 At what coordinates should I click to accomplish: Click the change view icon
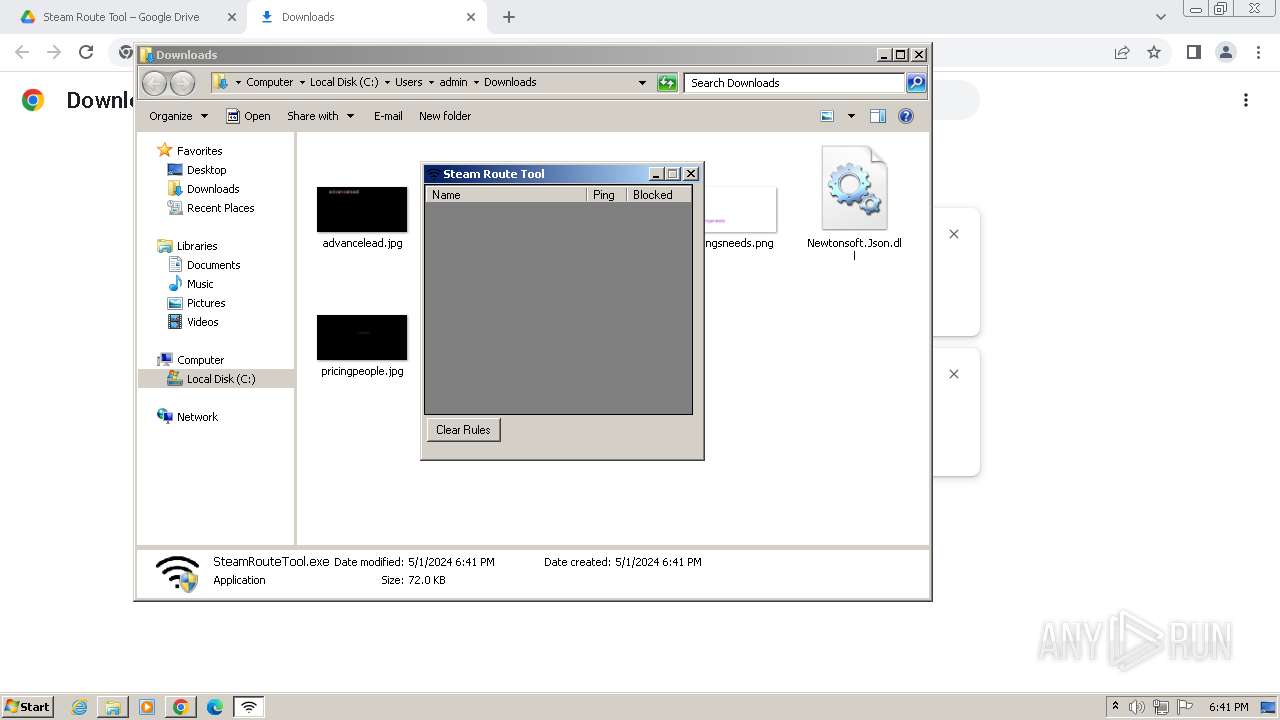point(827,116)
